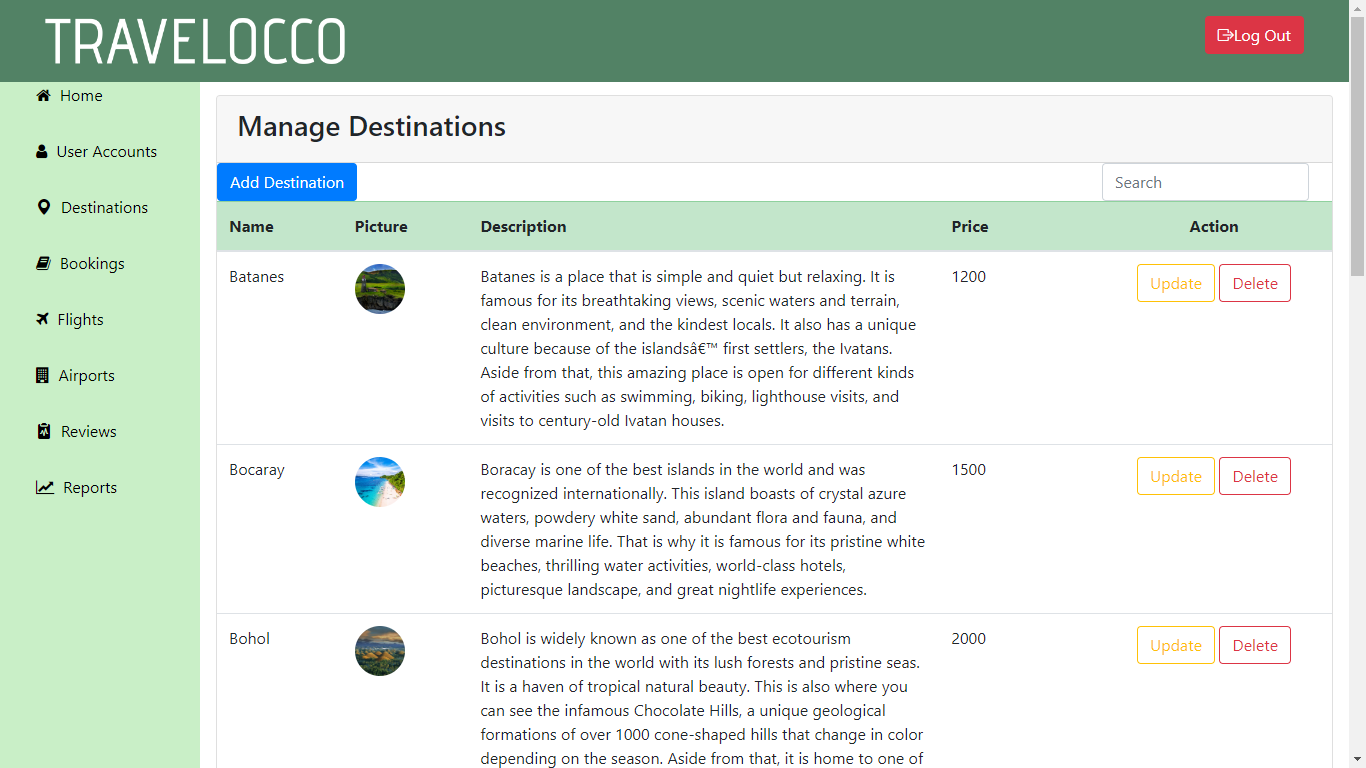Screen dimensions: 1366x768
Task: Click Update for the Bohol row
Action: tap(1175, 645)
